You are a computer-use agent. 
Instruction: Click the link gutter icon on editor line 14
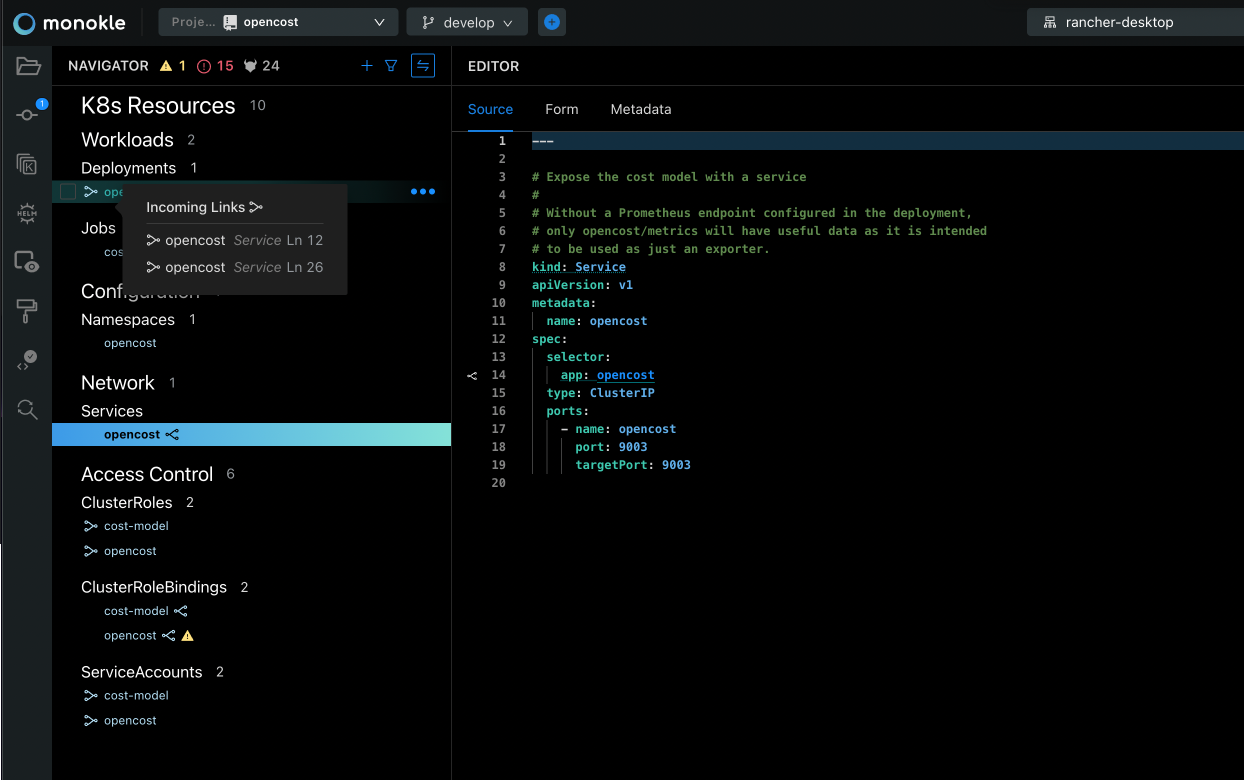pyautogui.click(x=473, y=376)
